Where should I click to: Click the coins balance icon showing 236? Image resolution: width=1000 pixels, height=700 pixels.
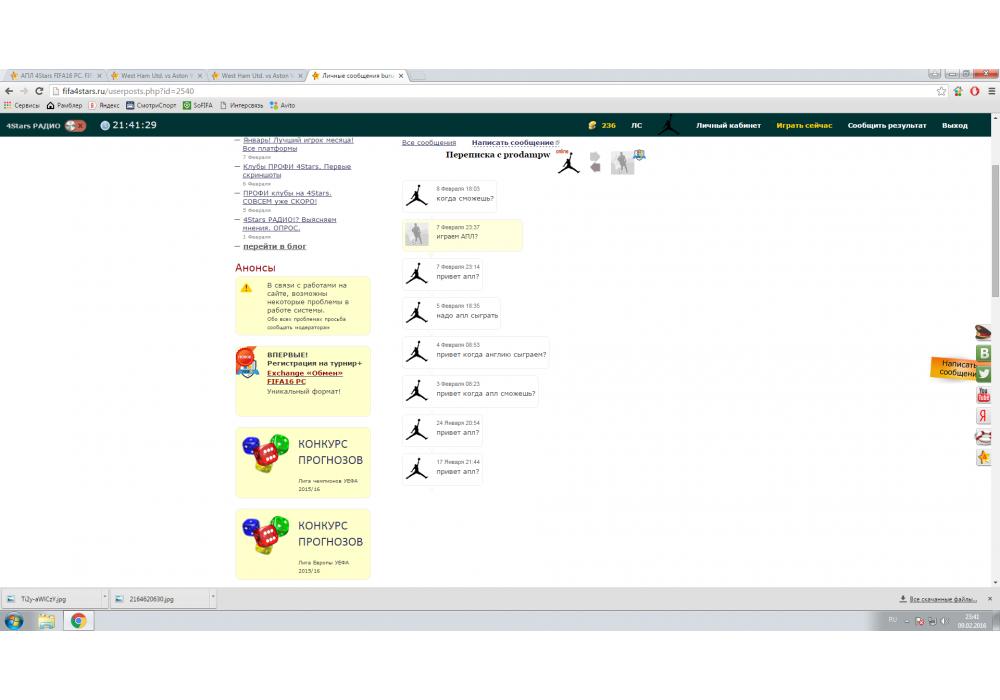click(592, 126)
